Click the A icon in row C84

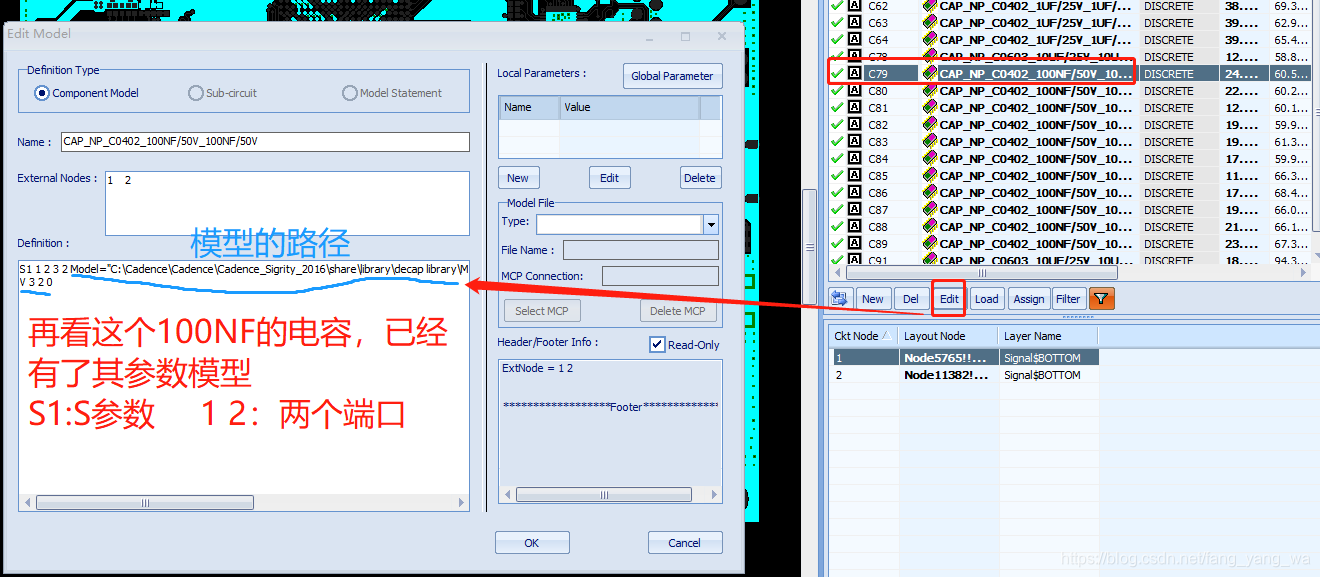[854, 158]
